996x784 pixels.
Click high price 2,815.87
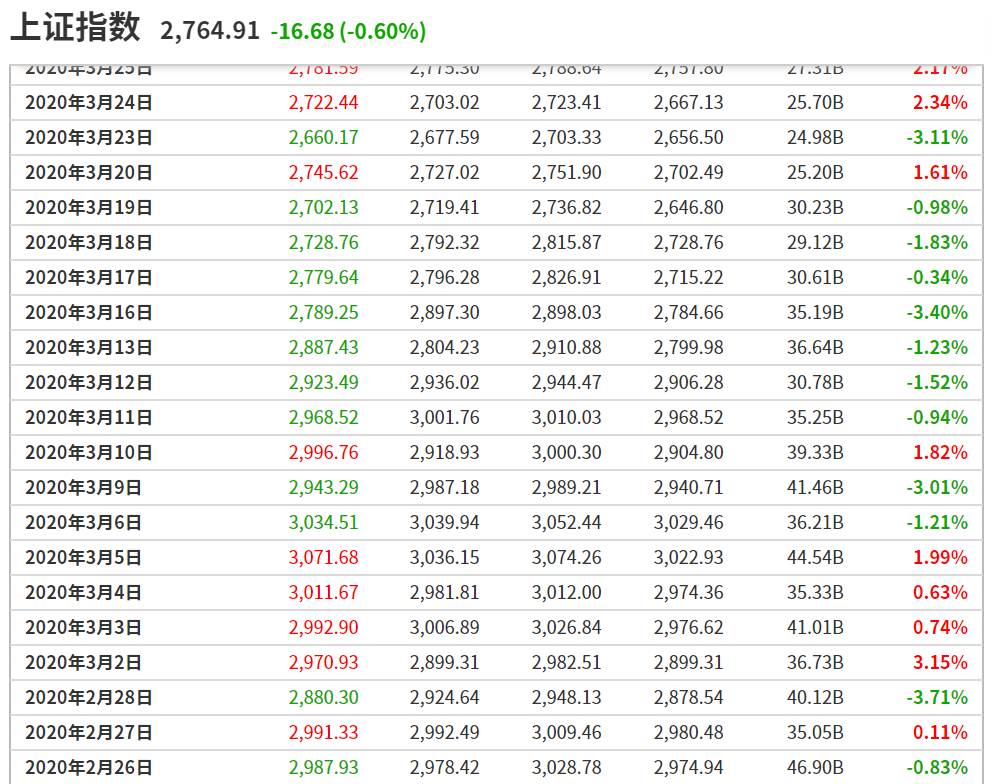pyautogui.click(x=567, y=242)
